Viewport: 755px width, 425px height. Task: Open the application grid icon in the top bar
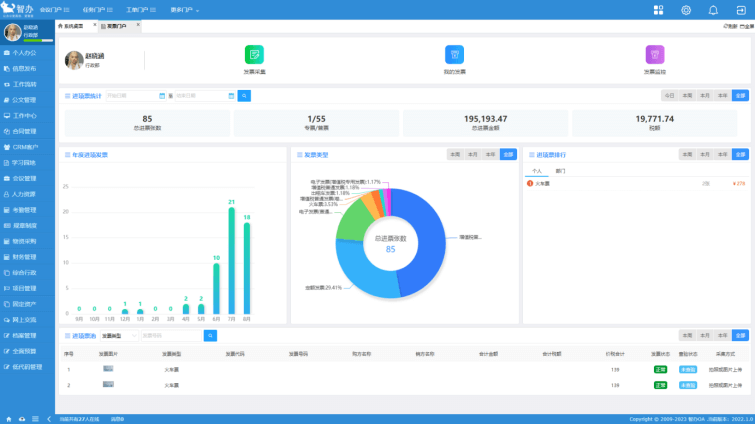[x=658, y=10]
